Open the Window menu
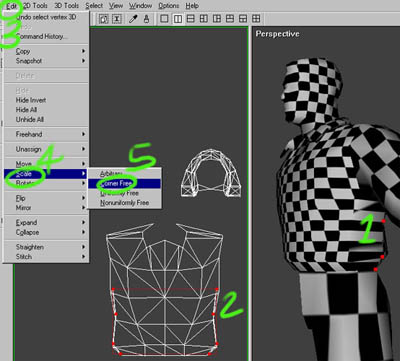The image size is (400, 361). [x=141, y=6]
